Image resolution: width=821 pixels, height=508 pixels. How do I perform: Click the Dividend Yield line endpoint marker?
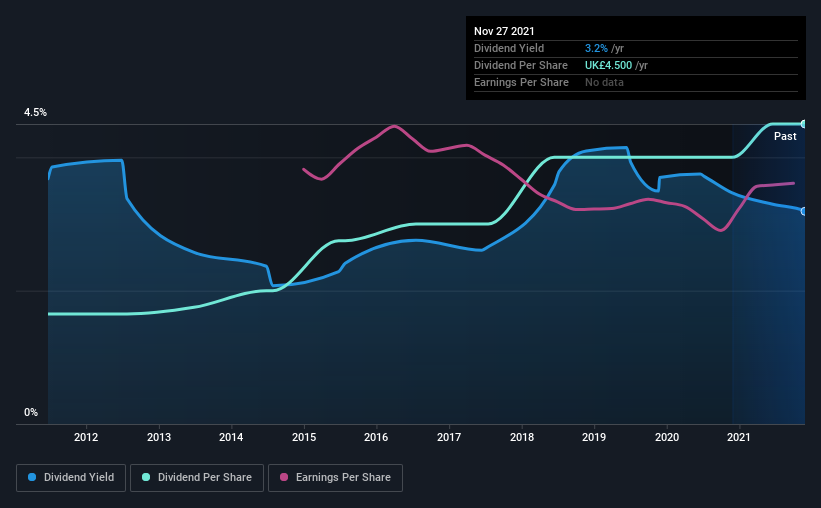pos(804,212)
